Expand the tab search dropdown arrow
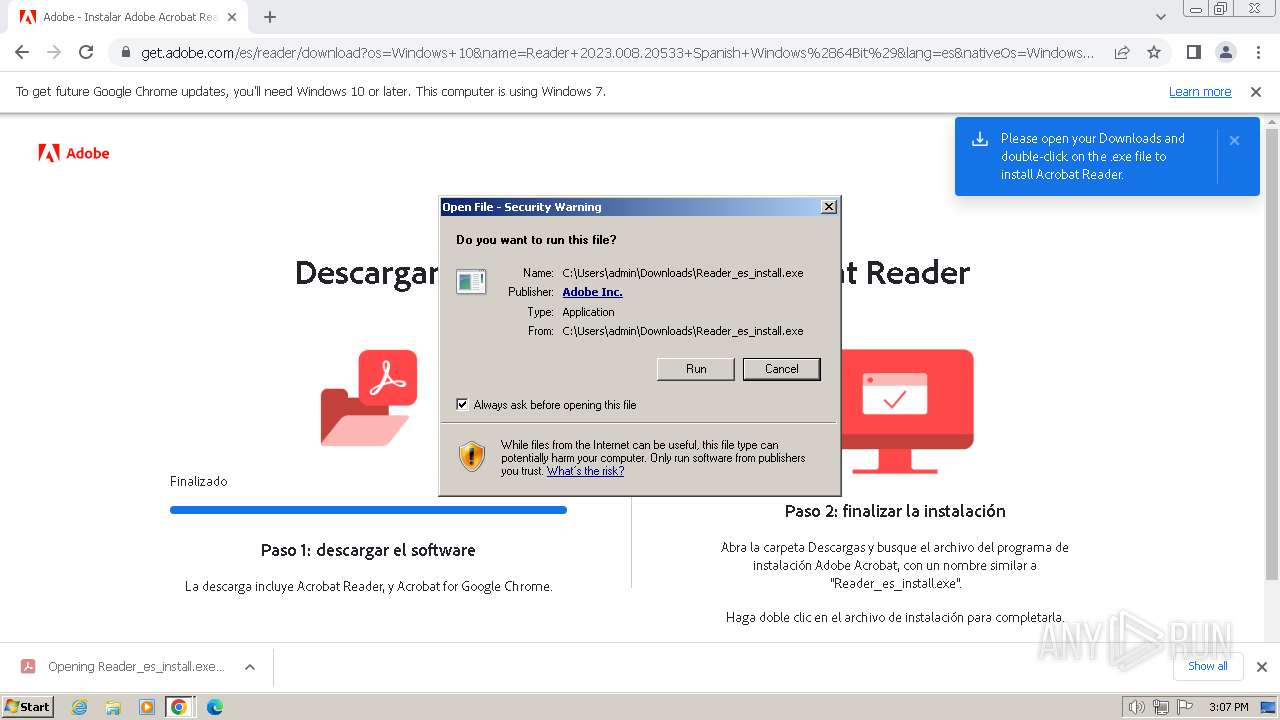This screenshot has width=1280, height=720. (x=1160, y=17)
